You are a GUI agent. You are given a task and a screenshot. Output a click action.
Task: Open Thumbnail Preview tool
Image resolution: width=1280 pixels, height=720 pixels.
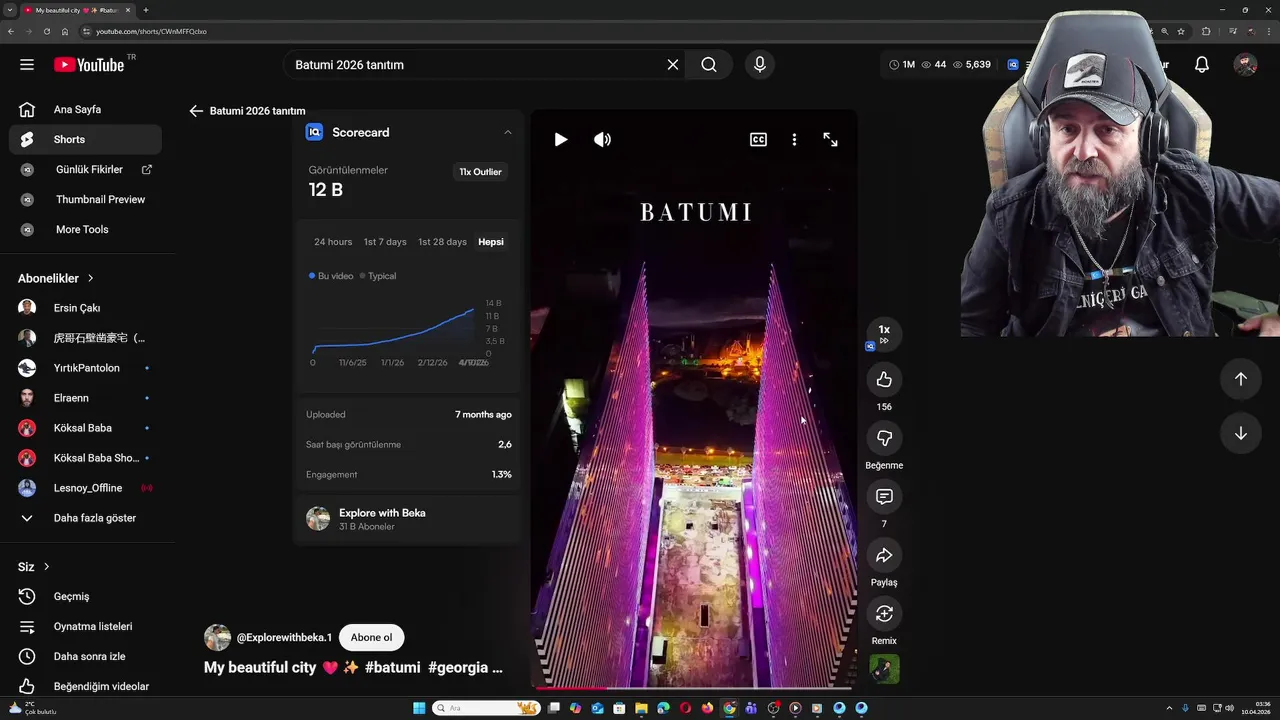(x=85, y=200)
